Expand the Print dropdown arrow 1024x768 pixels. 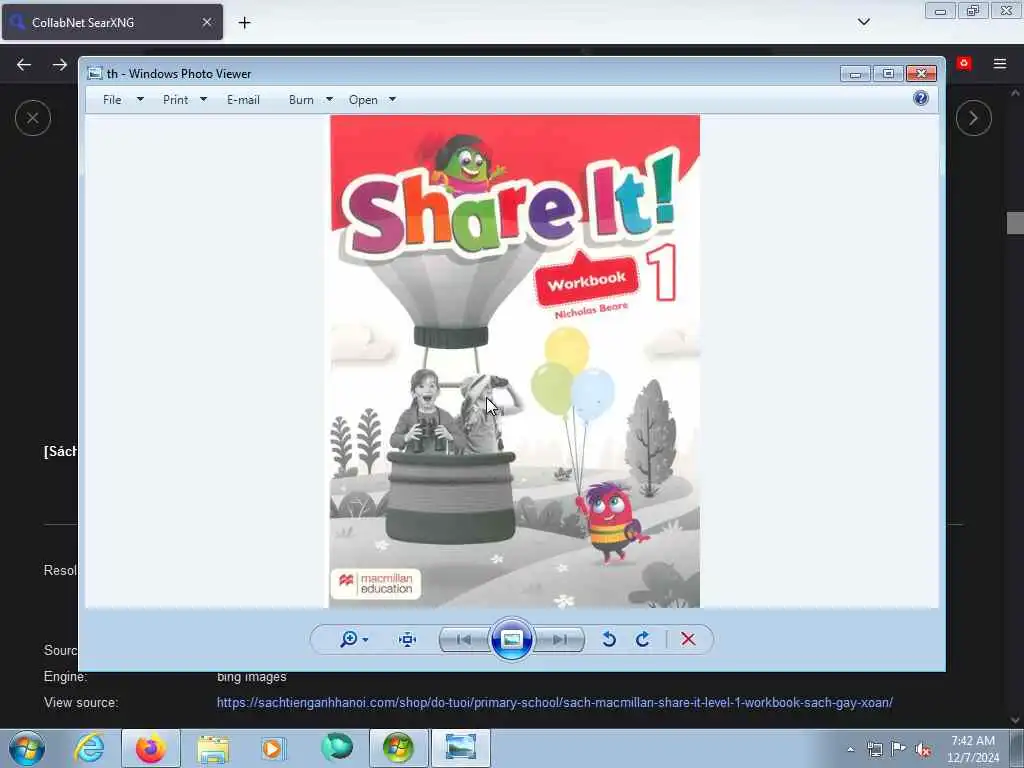point(203,100)
